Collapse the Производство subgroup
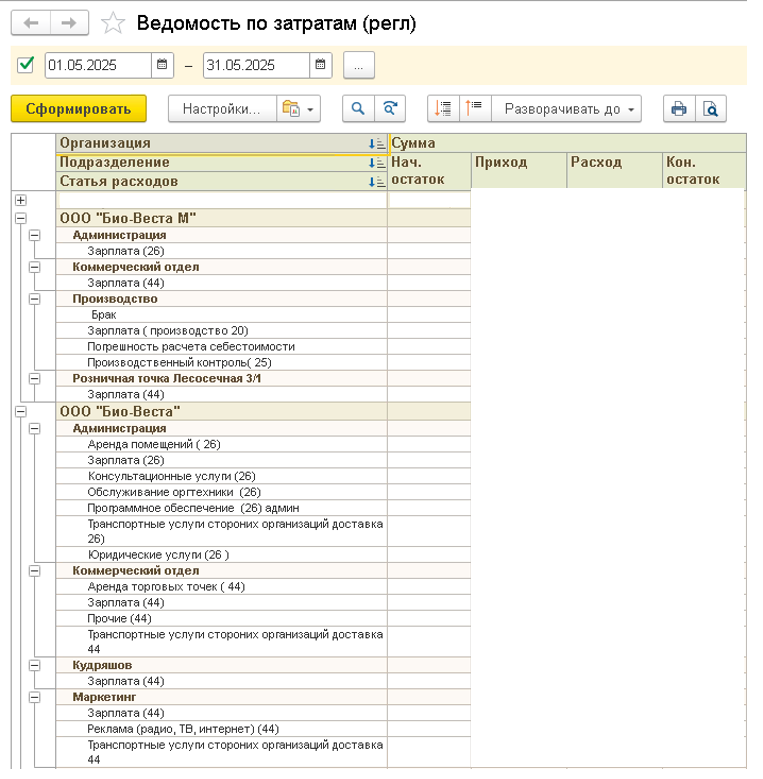763x779 pixels. point(35,298)
